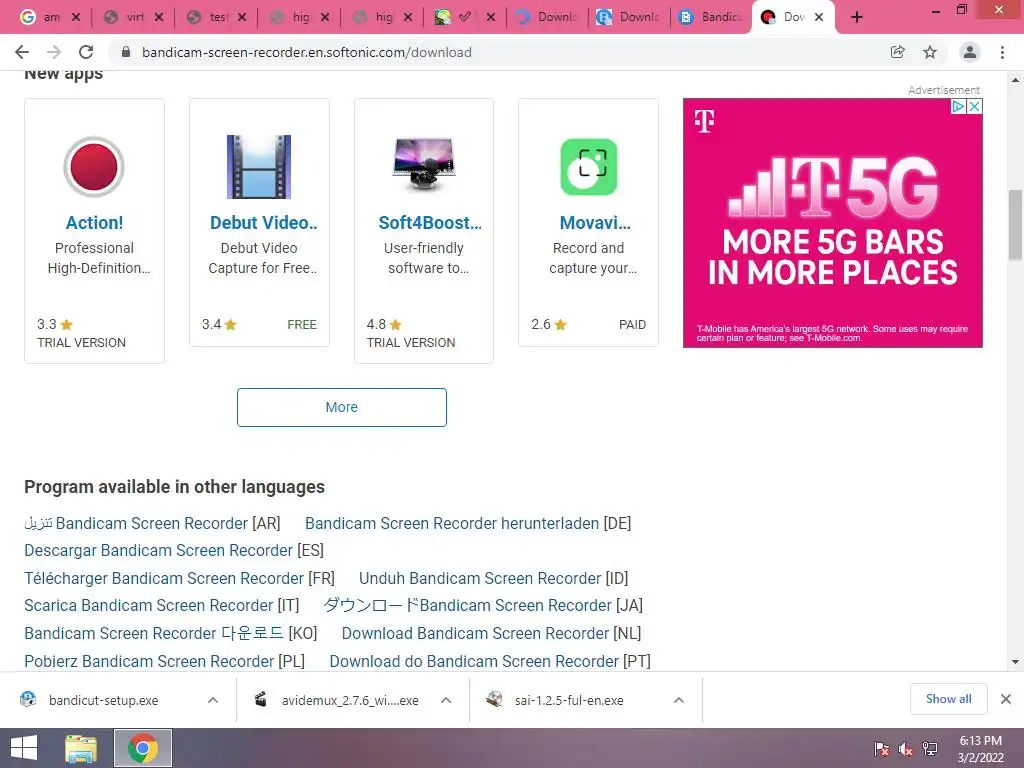Expand options for avidemux download
Viewport: 1024px width, 768px height.
pyautogui.click(x=446, y=700)
